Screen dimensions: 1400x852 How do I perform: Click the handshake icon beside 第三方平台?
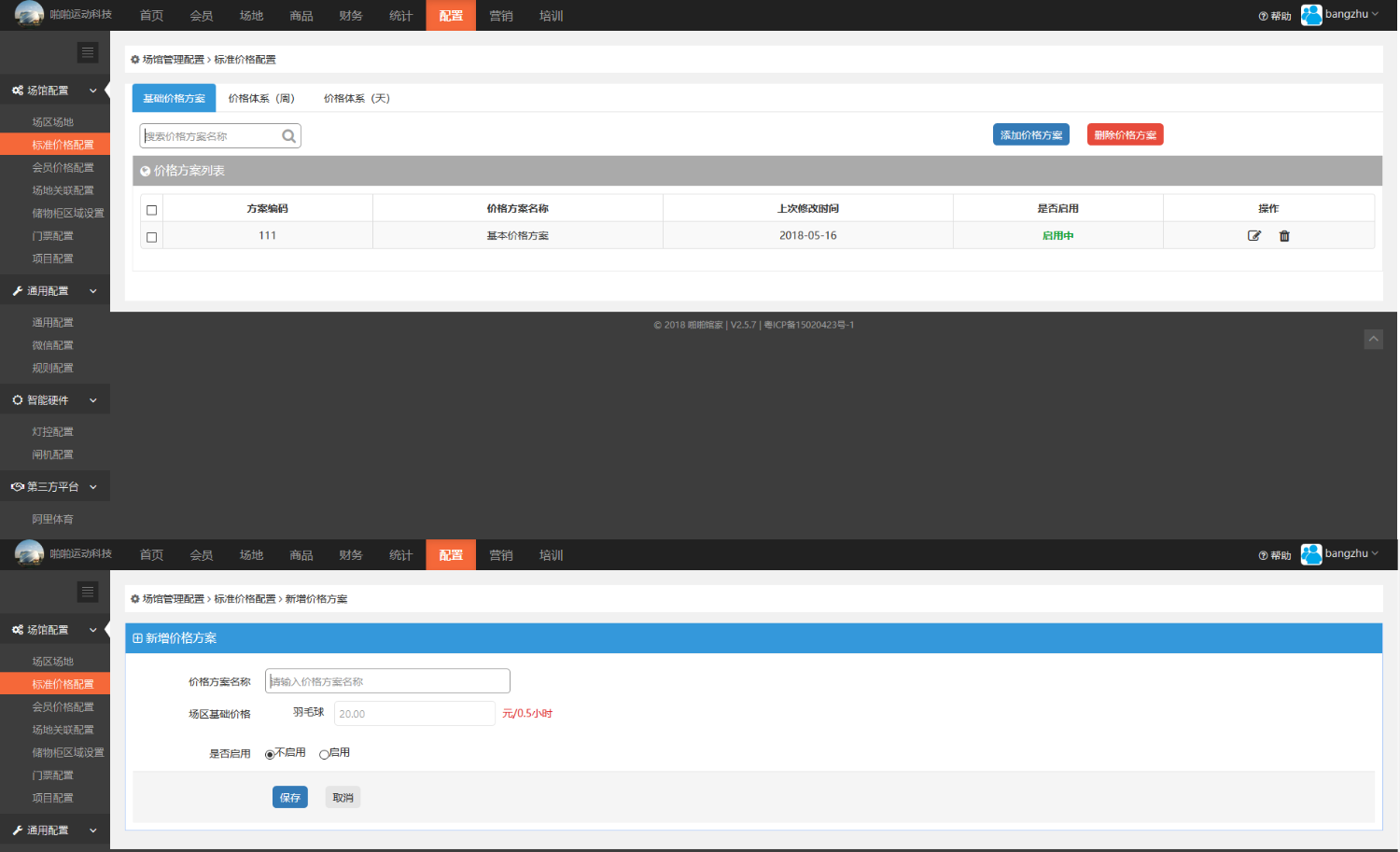pos(17,487)
